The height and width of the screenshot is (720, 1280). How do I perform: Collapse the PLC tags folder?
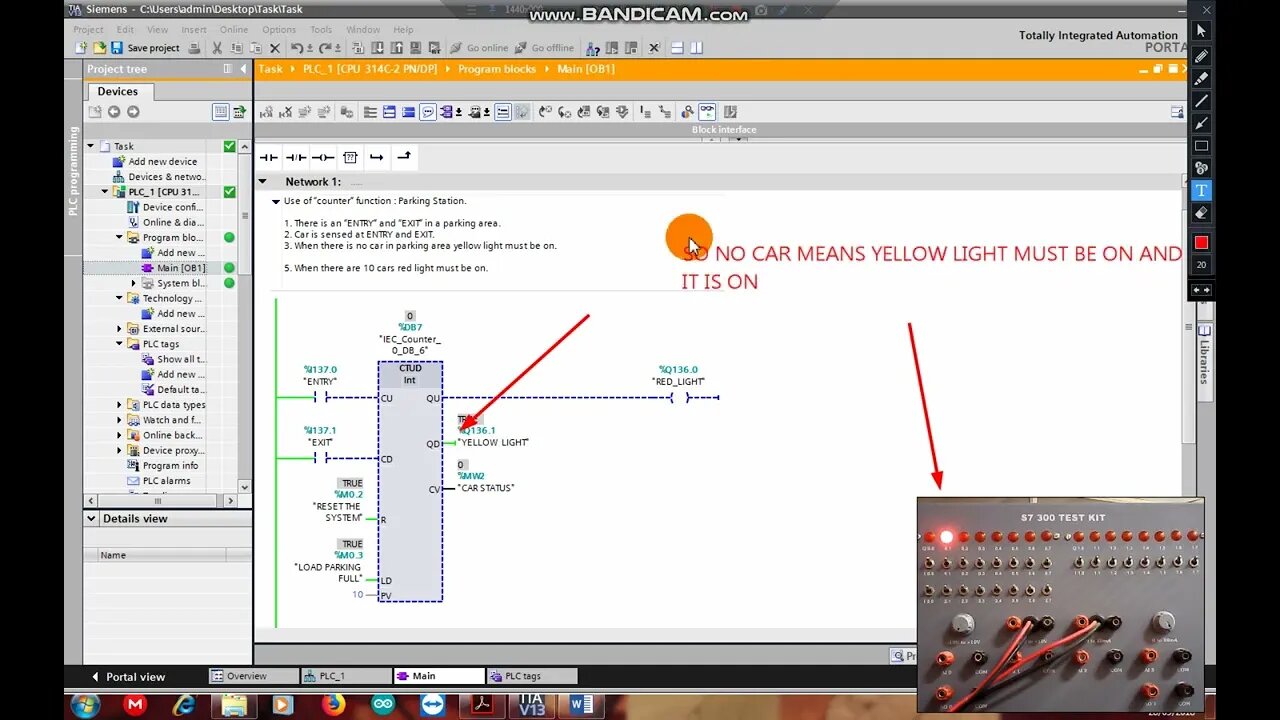coord(119,344)
